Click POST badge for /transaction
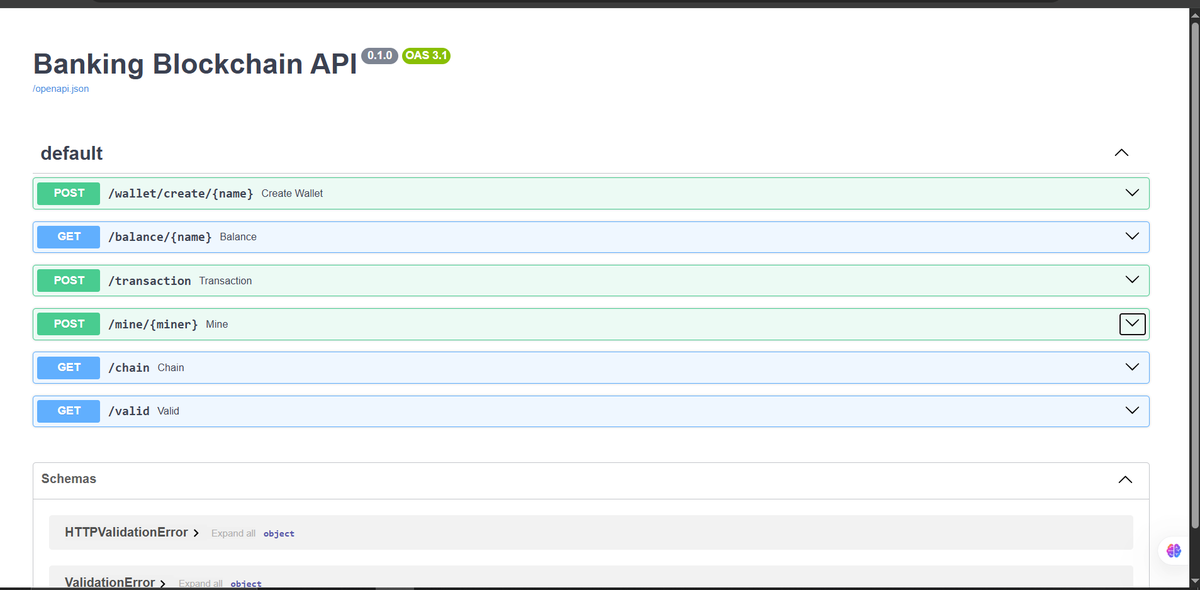 [69, 280]
